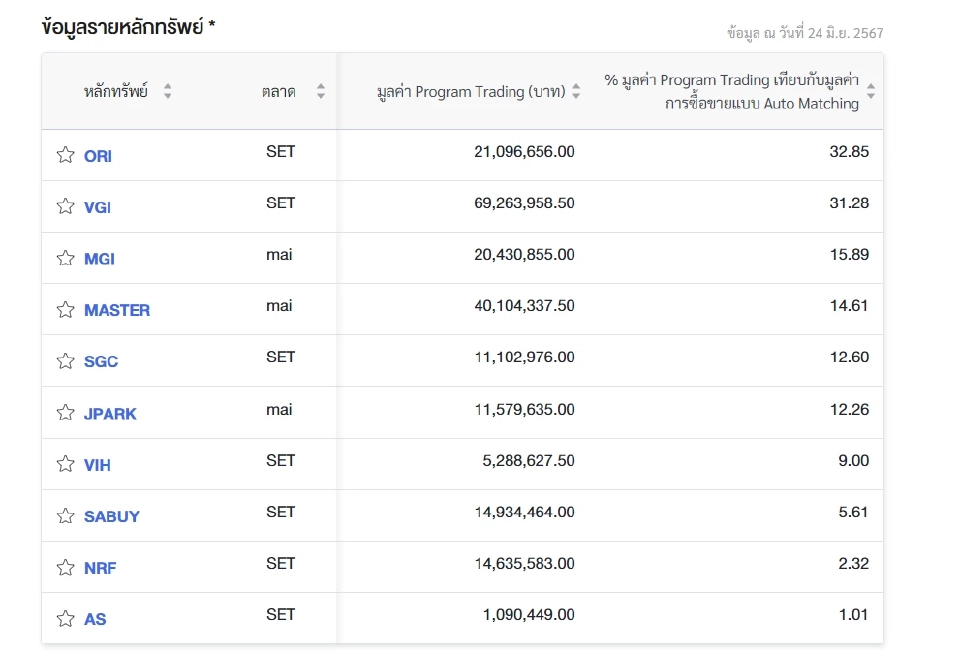Click the star icon next to AS
This screenshot has width=960, height=653.
[65, 619]
